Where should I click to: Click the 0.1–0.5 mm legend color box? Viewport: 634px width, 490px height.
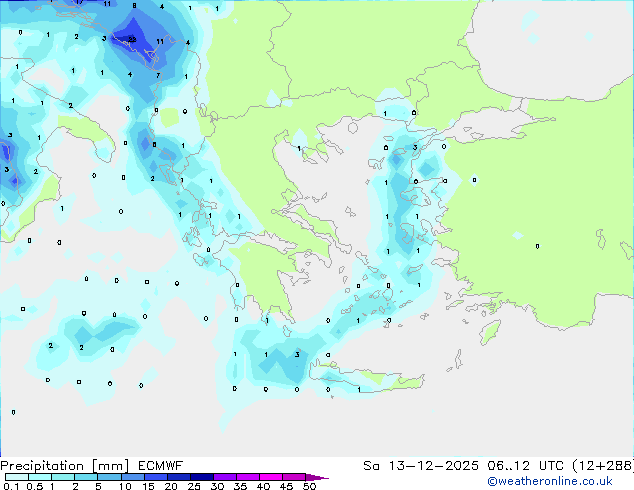coord(17,477)
